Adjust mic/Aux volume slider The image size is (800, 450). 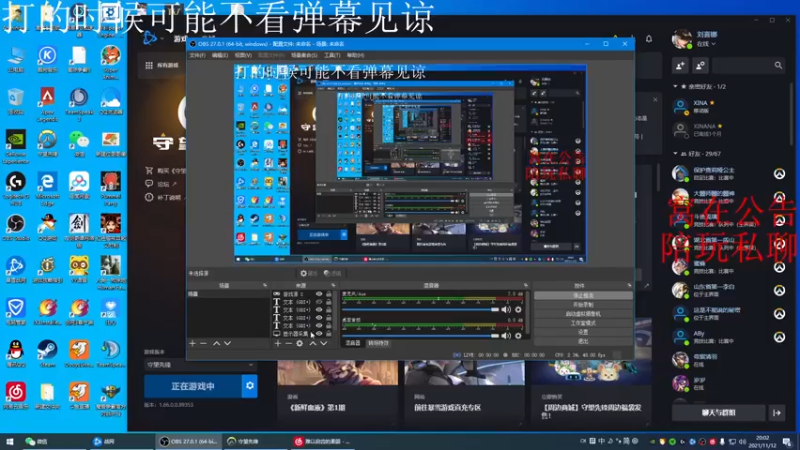pos(420,309)
